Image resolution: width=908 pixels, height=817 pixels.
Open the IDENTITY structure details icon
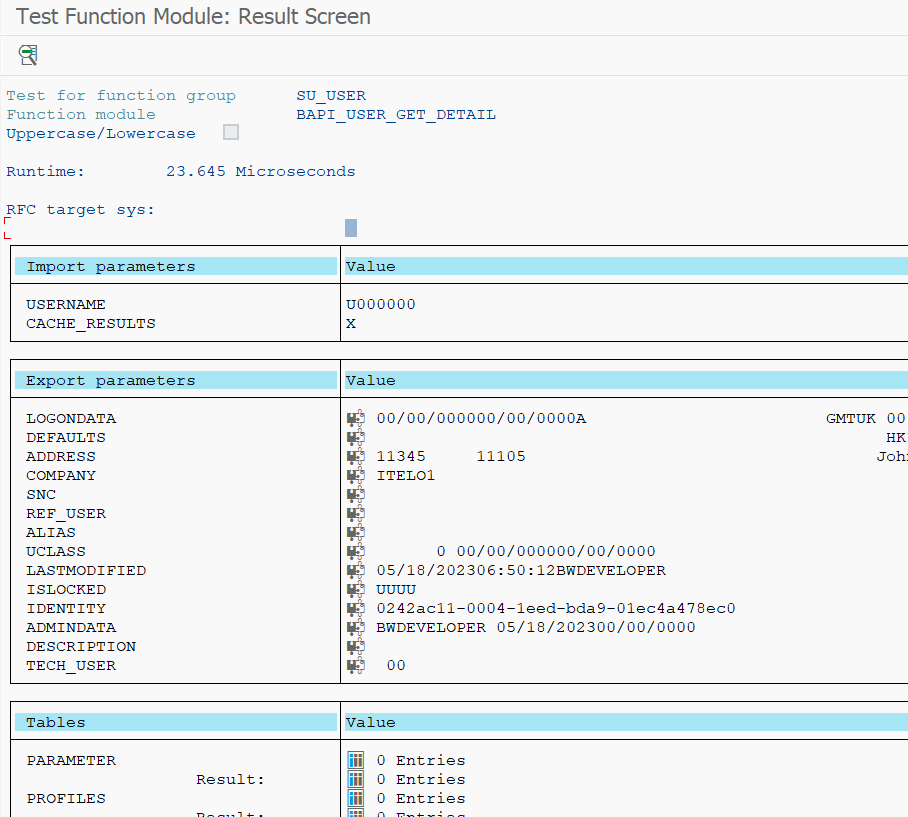(x=356, y=608)
